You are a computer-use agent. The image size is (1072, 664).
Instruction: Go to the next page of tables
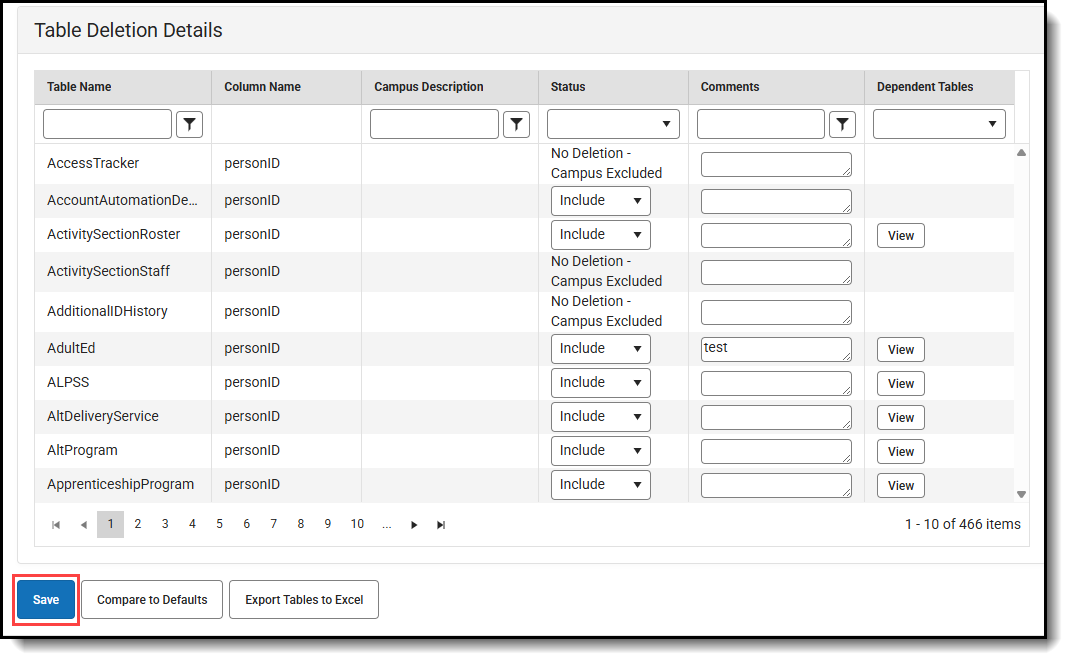[414, 524]
